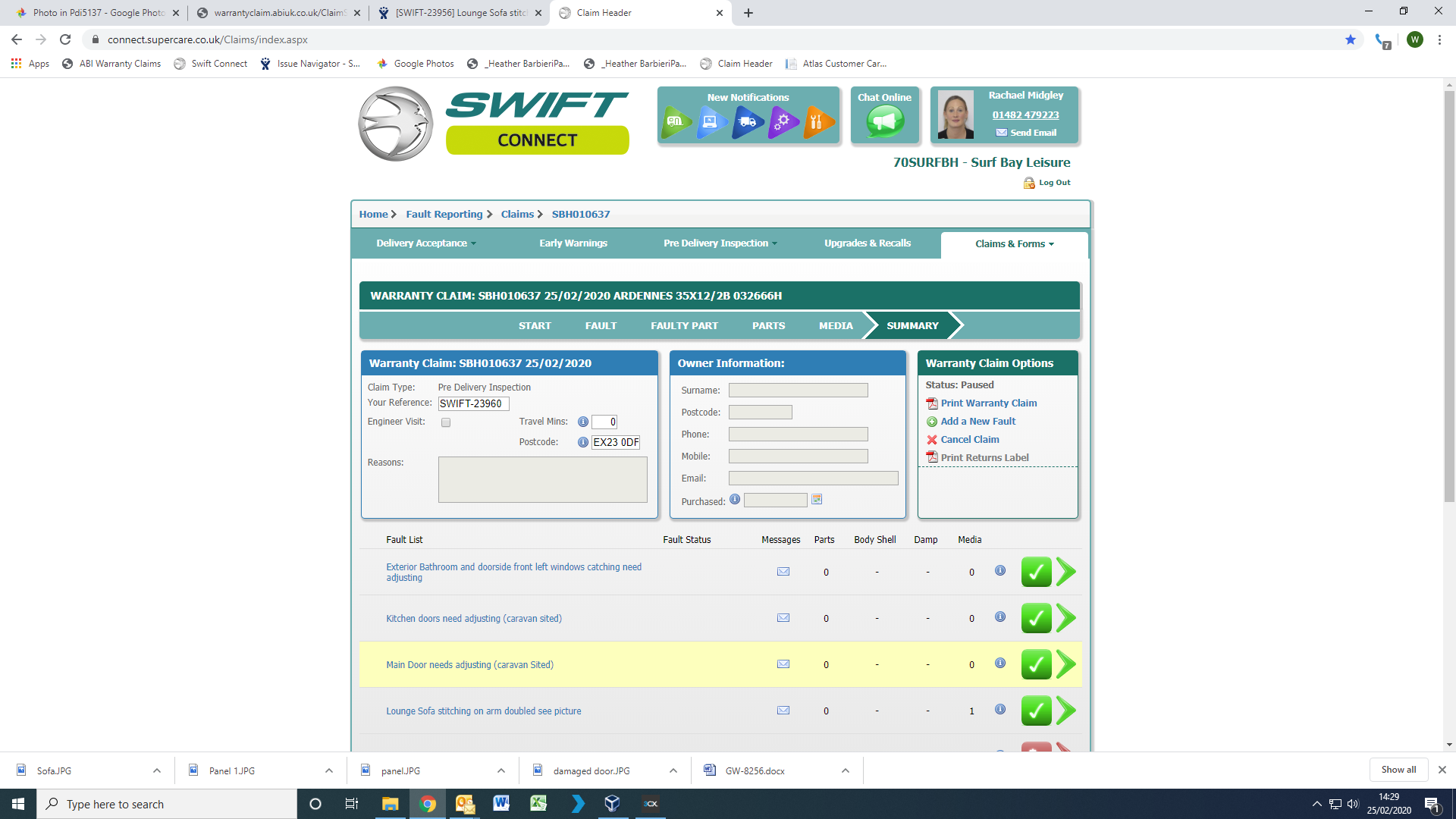Click the Add a New Fault link
1456x819 pixels.
click(x=977, y=422)
